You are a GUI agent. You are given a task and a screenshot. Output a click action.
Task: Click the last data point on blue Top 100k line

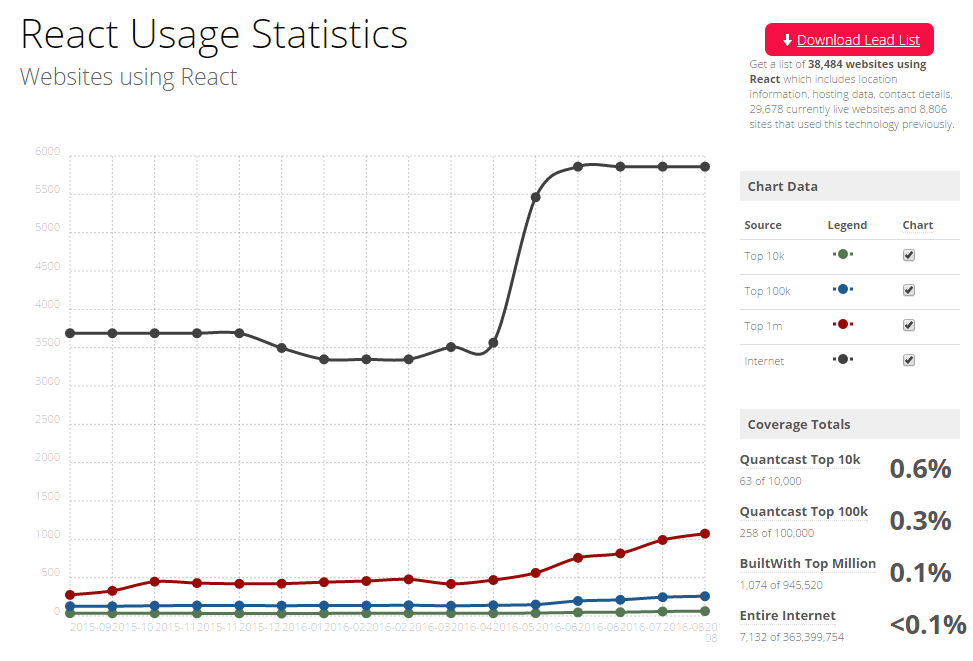click(705, 596)
